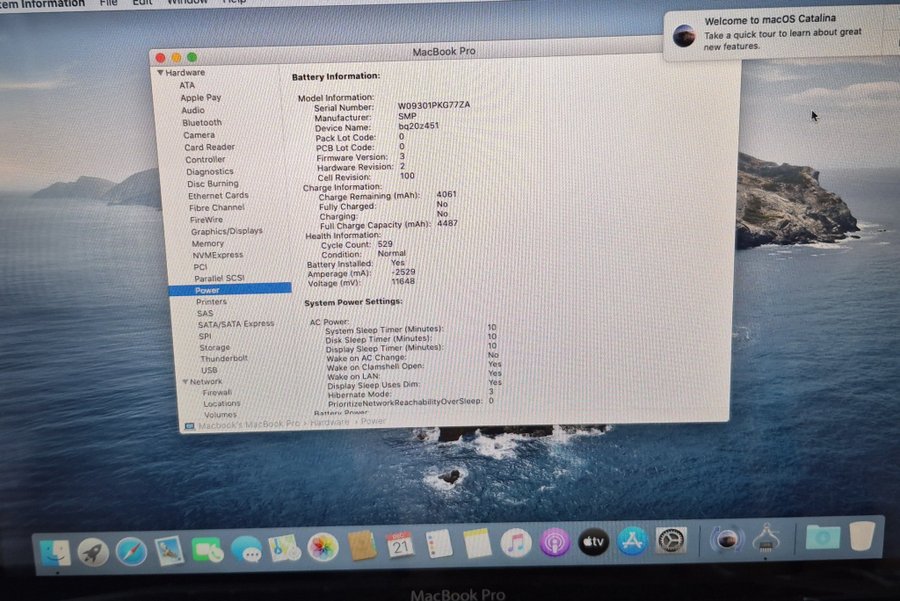The width and height of the screenshot is (900, 601).
Task: Open the File menu
Action: pyautogui.click(x=108, y=3)
